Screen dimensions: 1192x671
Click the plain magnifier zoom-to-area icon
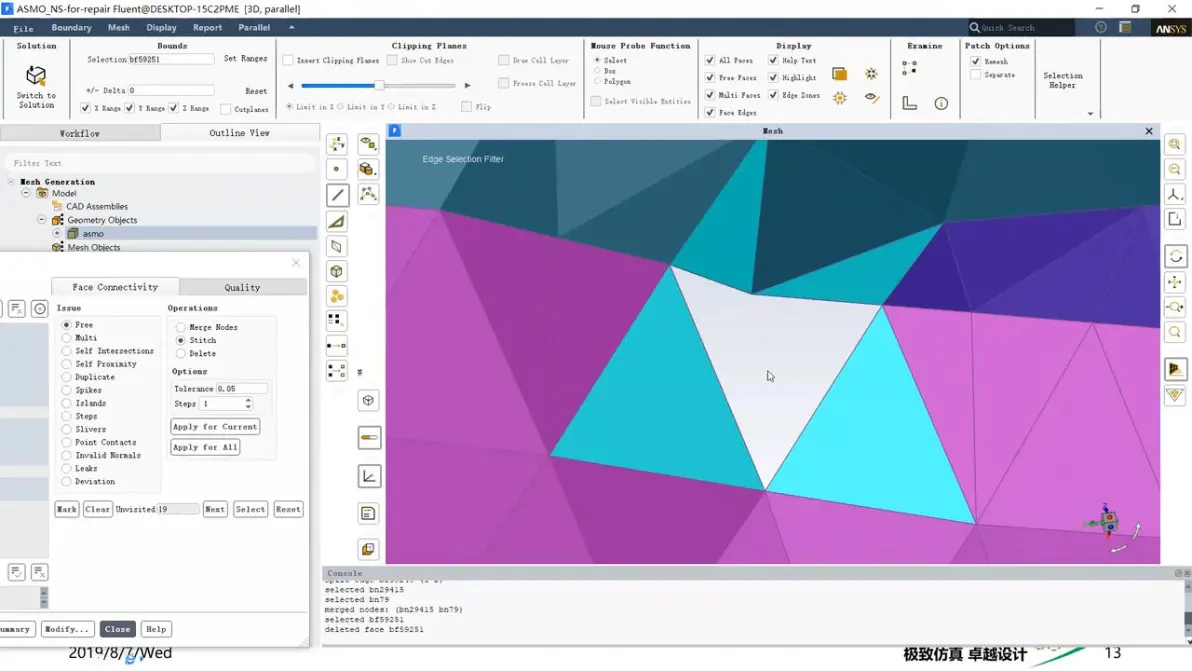[1175, 332]
